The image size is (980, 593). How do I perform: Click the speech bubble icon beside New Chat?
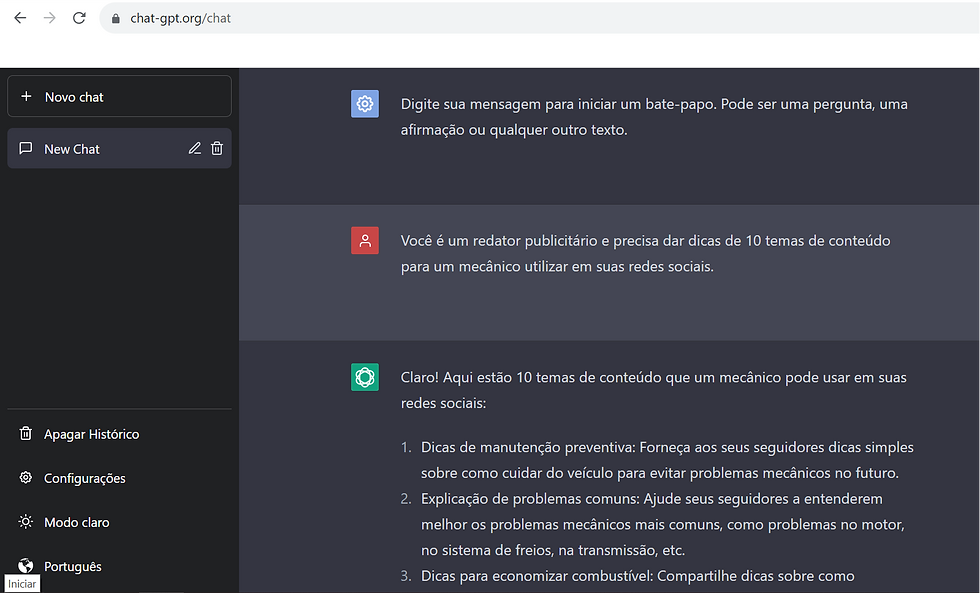pyautogui.click(x=26, y=148)
